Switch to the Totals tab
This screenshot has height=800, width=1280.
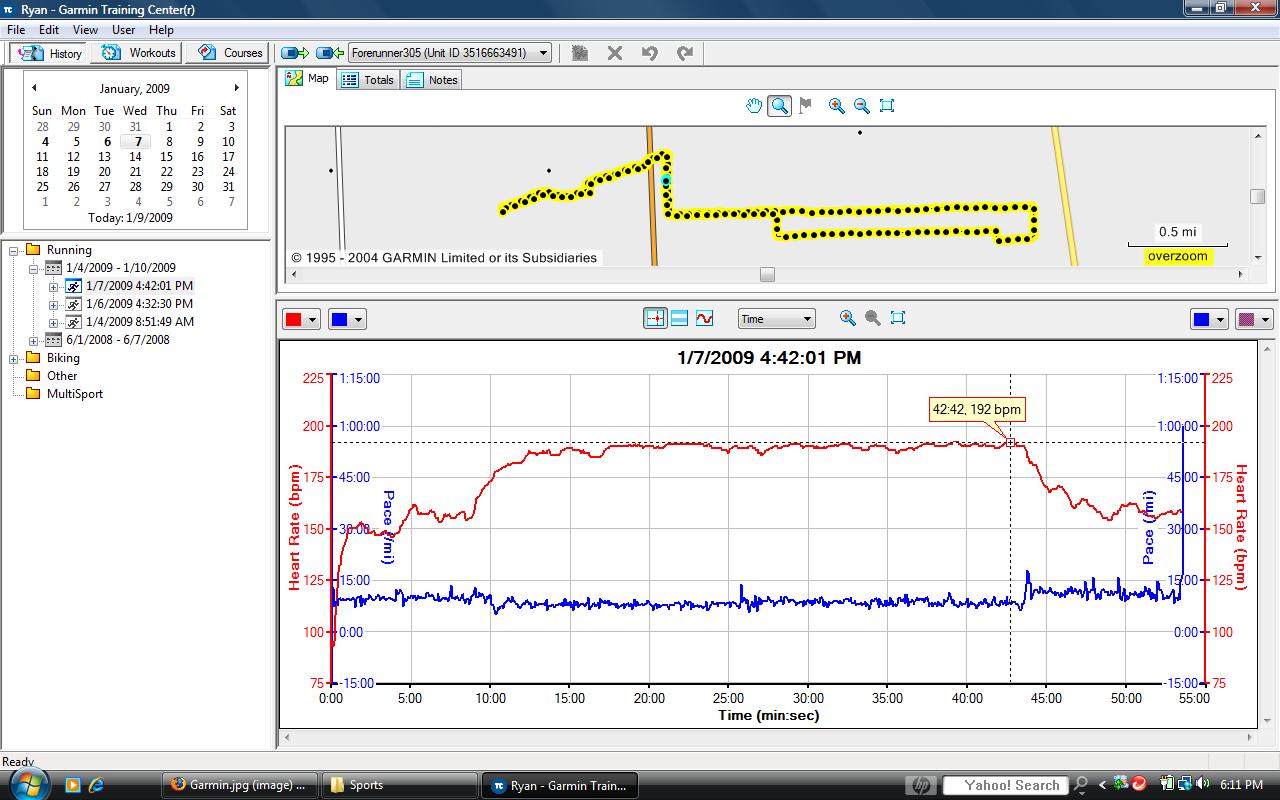click(368, 80)
